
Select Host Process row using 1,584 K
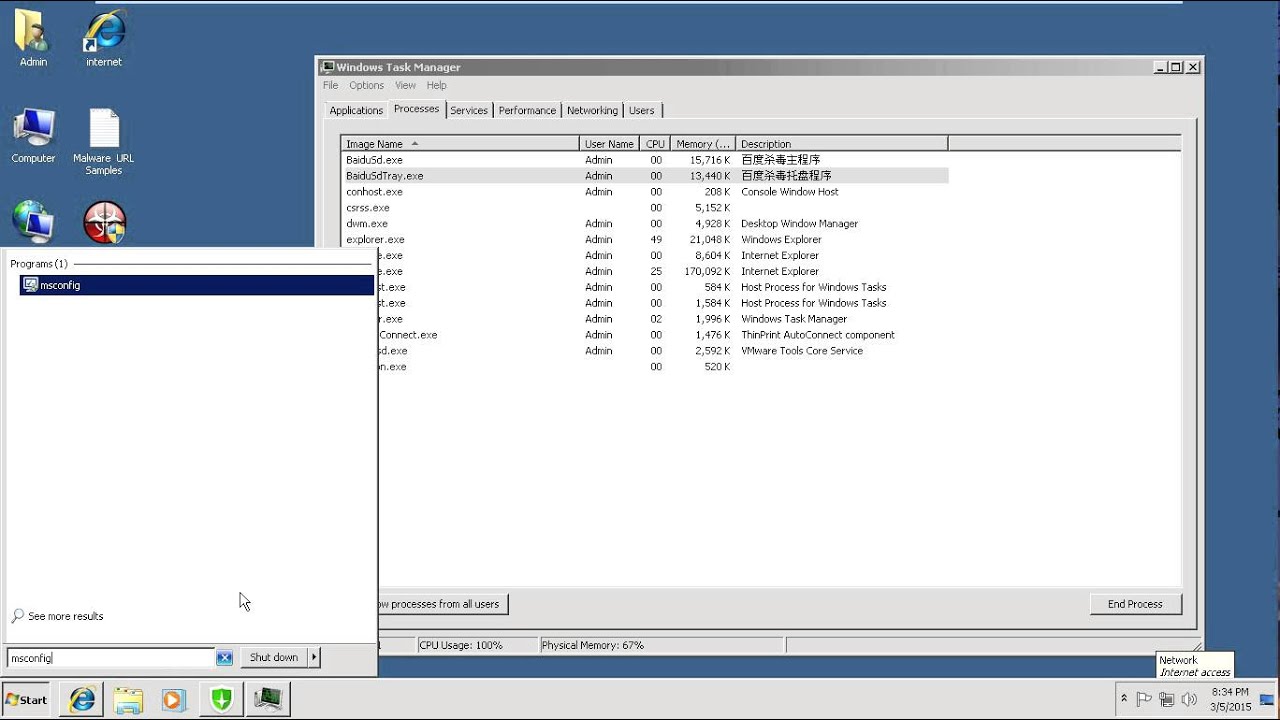(663, 303)
